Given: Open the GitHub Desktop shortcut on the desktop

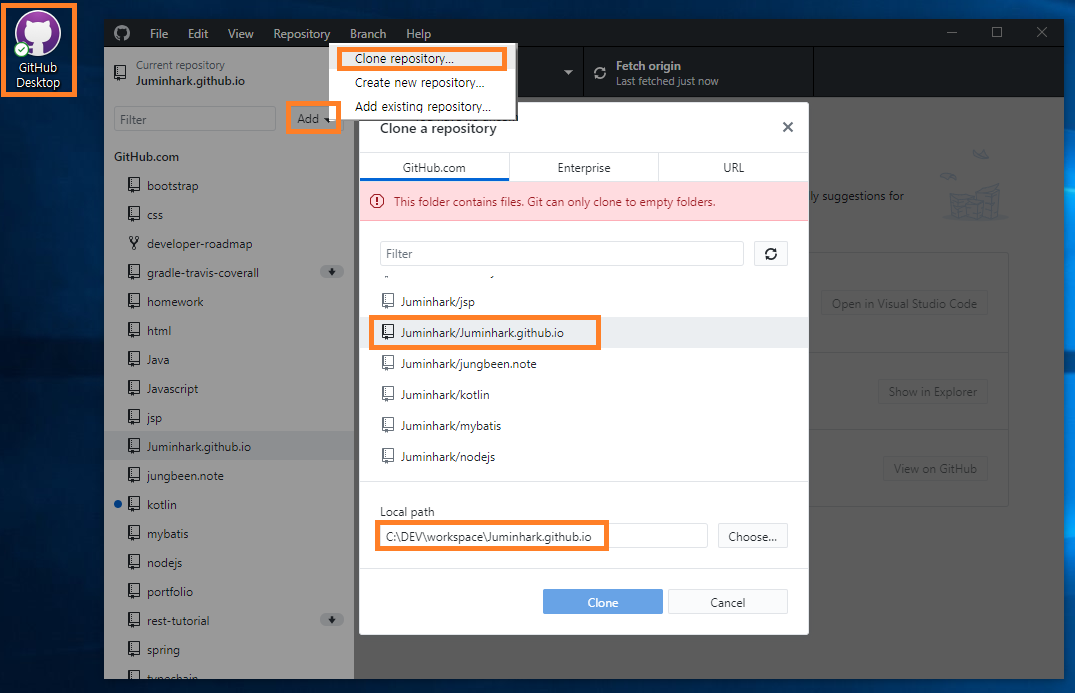Looking at the screenshot, I should point(38,51).
